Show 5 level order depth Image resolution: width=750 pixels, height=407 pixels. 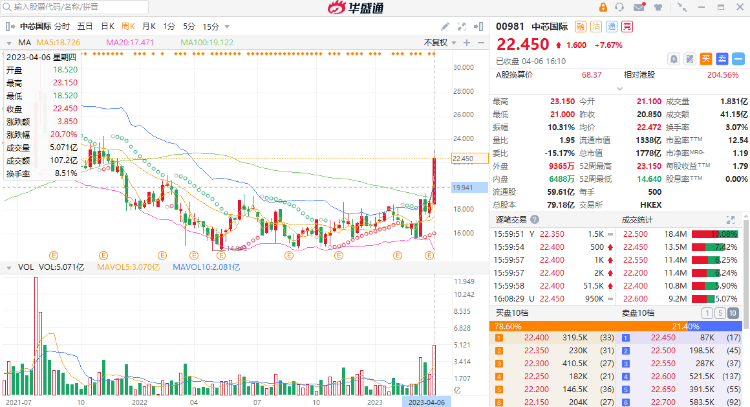point(720,313)
